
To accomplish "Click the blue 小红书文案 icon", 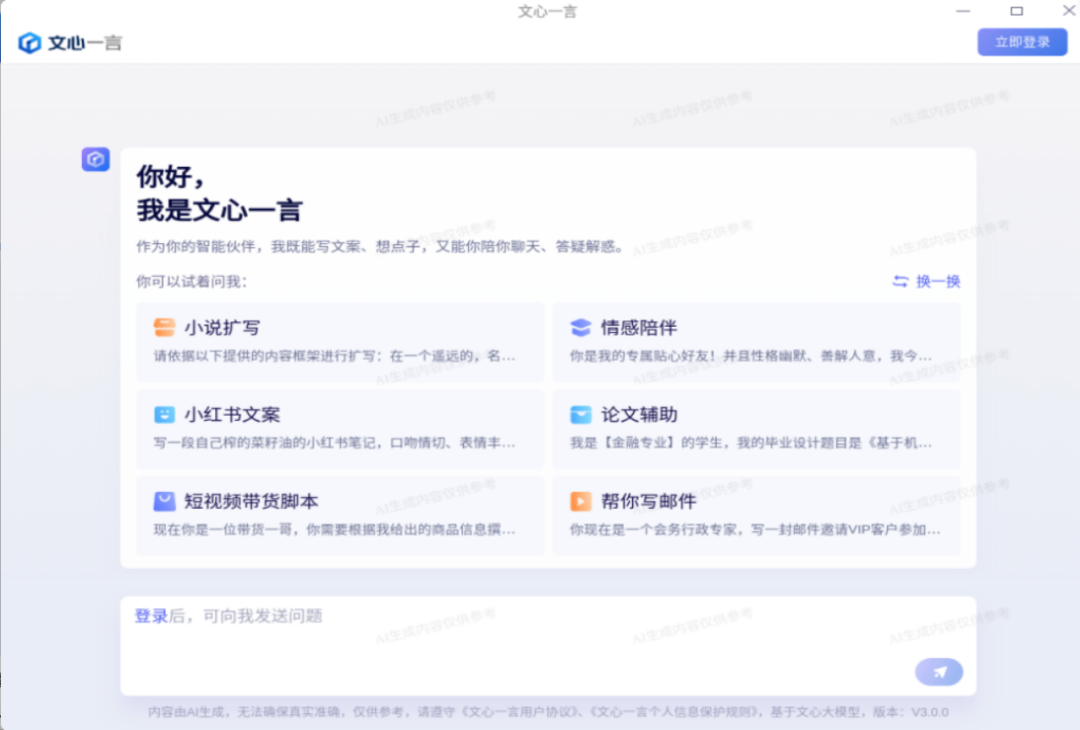I will coord(164,414).
